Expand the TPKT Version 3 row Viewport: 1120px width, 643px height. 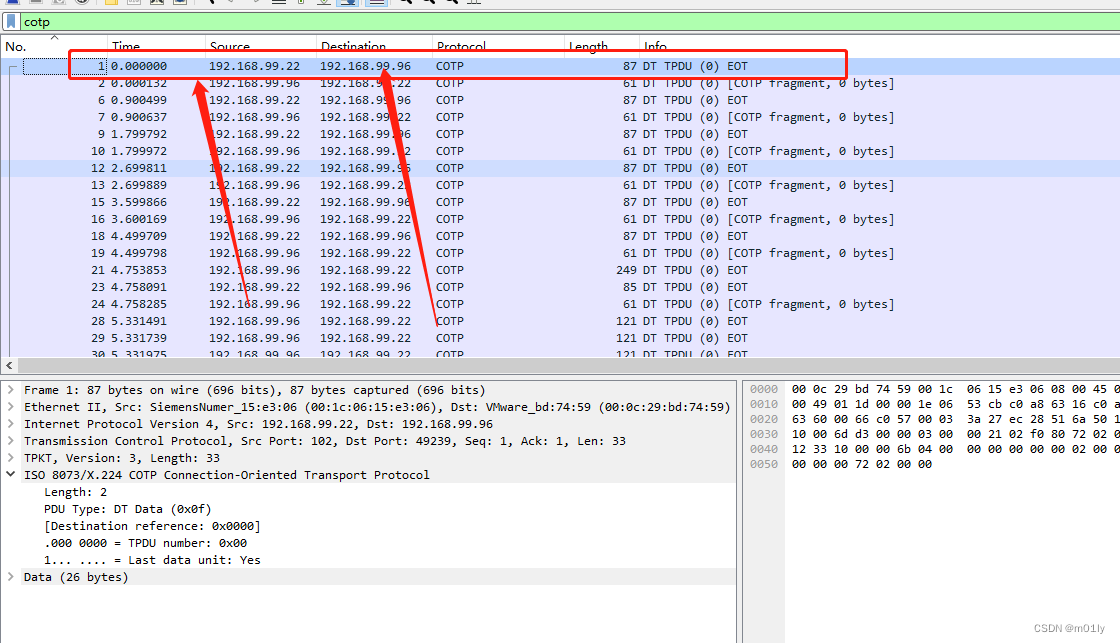point(11,458)
